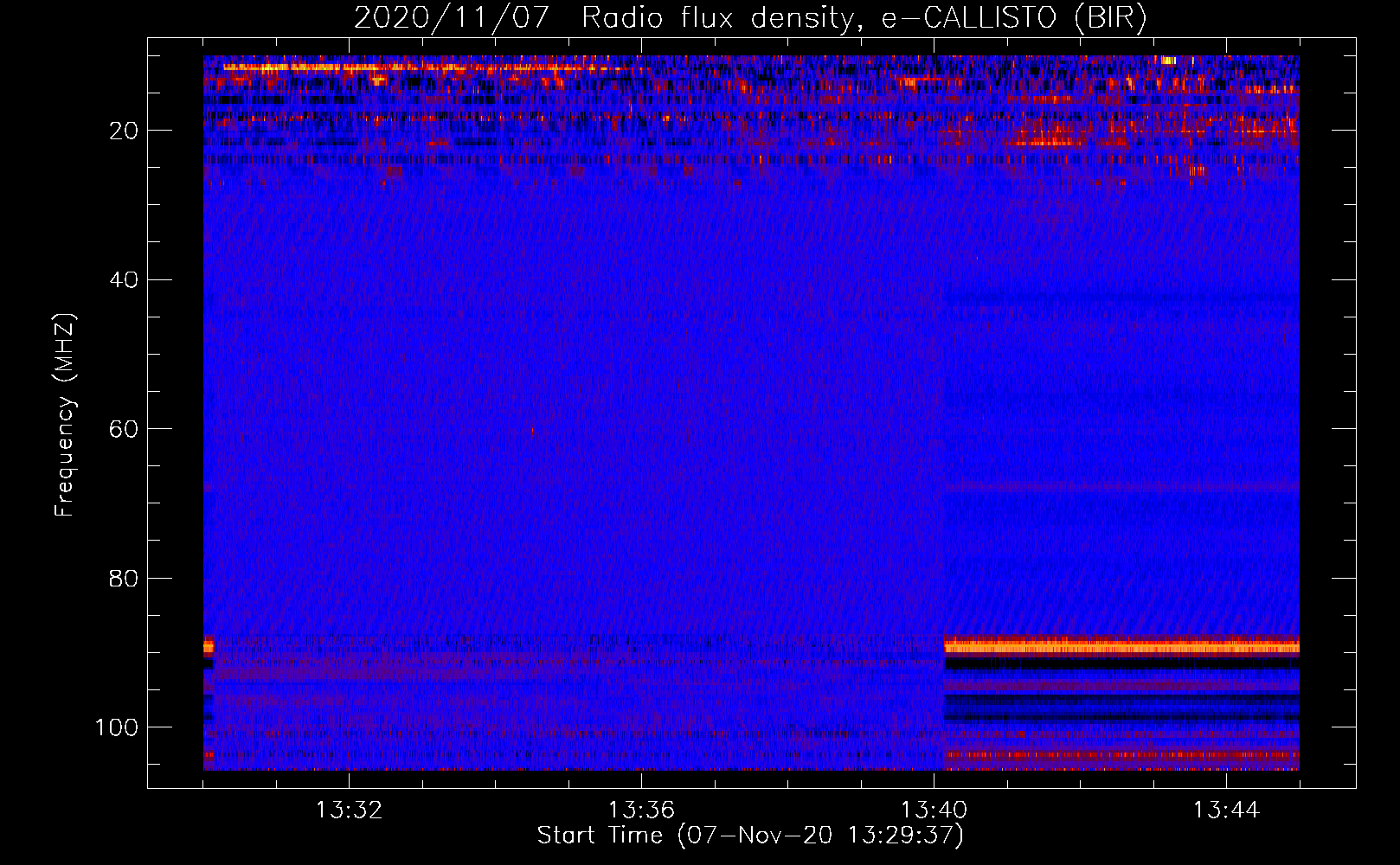Click the 13:36 time tick label
This screenshot has width=1400, height=865.
[641, 811]
